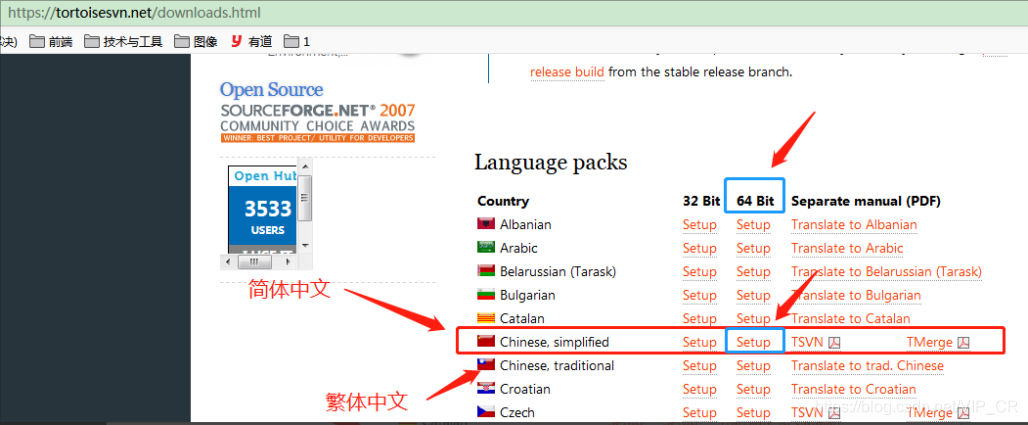The width and height of the screenshot is (1028, 425).
Task: Click Separate manual (PDF) column header
Action: tap(866, 201)
